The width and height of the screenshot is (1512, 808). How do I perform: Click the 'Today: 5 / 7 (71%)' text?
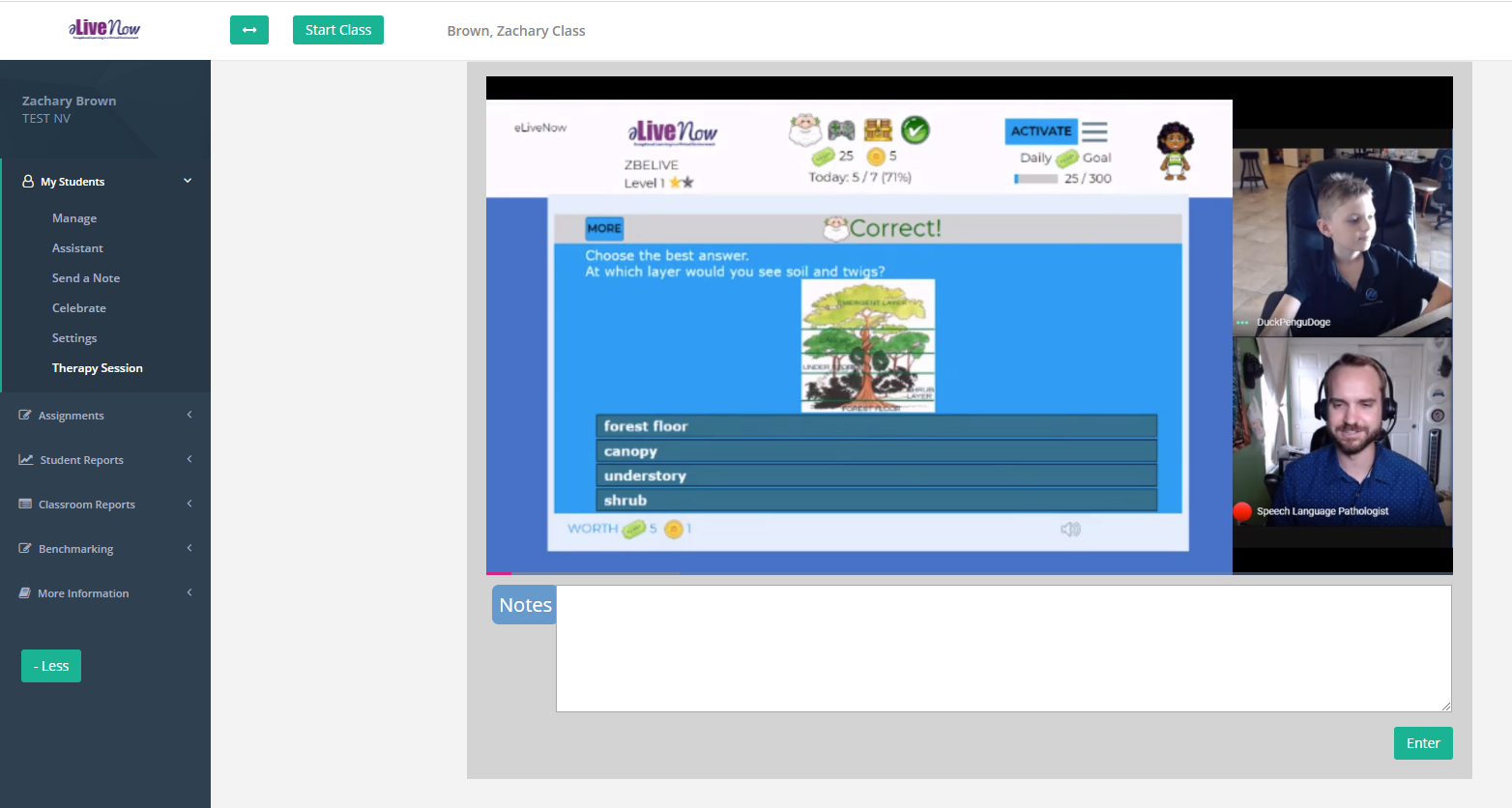pos(859,177)
